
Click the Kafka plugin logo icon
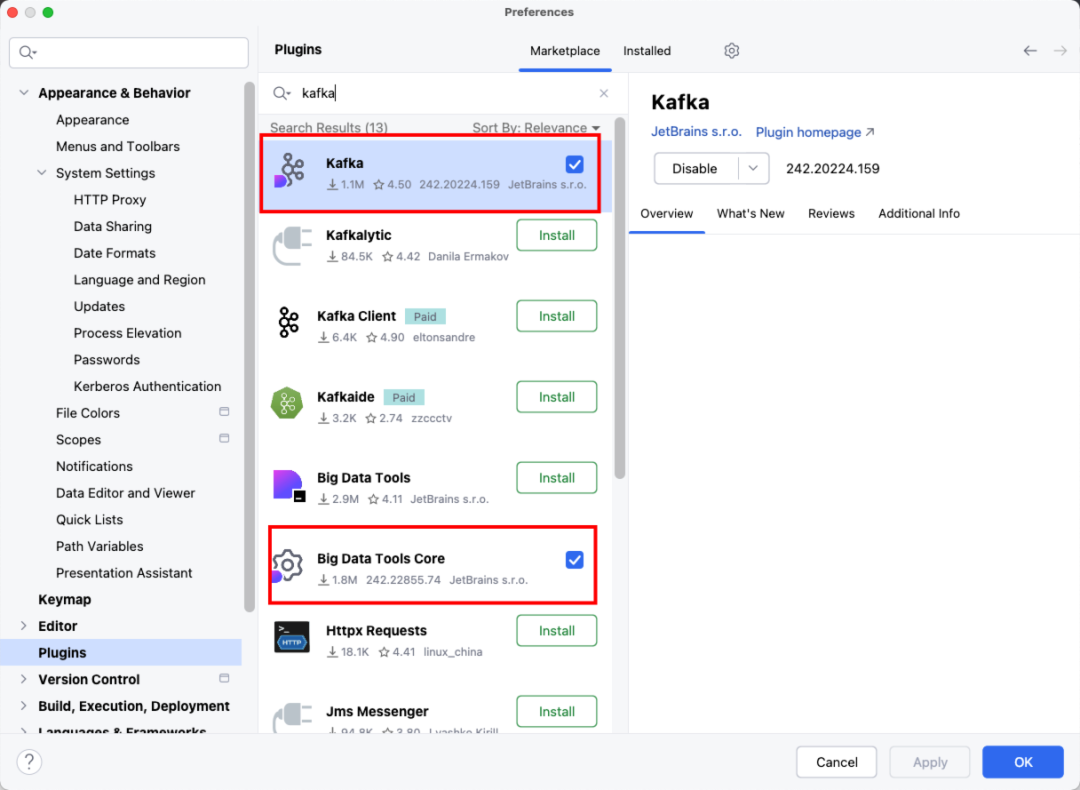(290, 170)
